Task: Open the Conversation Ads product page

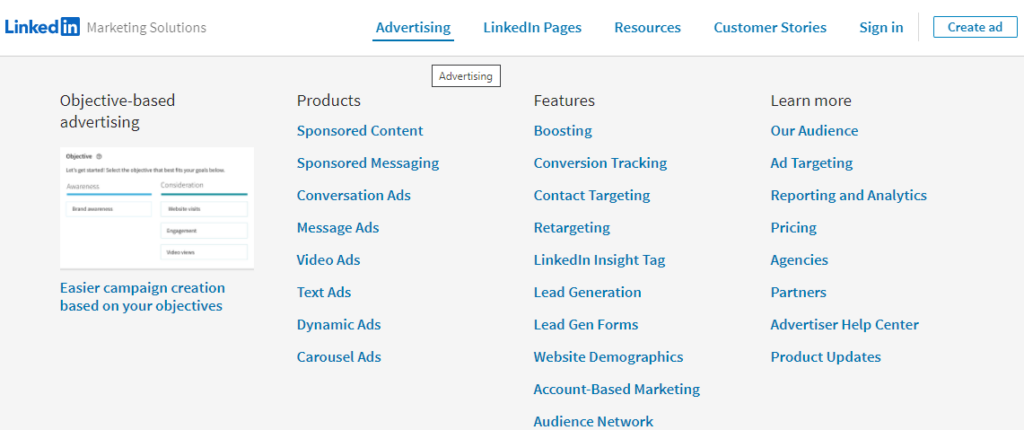Action: pyautogui.click(x=354, y=195)
